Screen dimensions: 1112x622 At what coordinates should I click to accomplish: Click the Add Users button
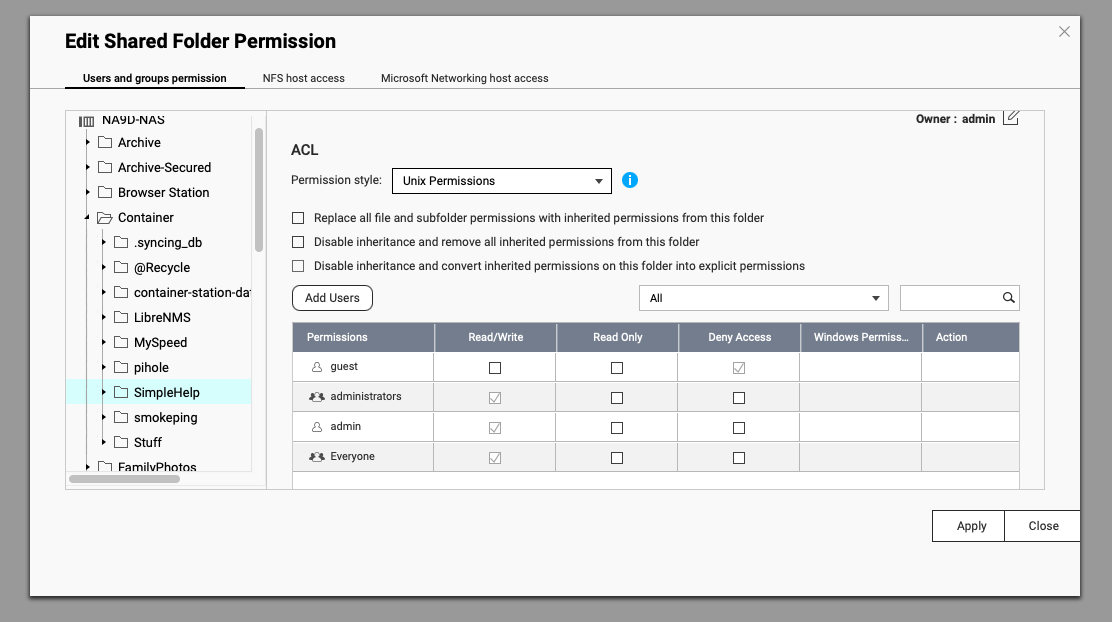(332, 298)
